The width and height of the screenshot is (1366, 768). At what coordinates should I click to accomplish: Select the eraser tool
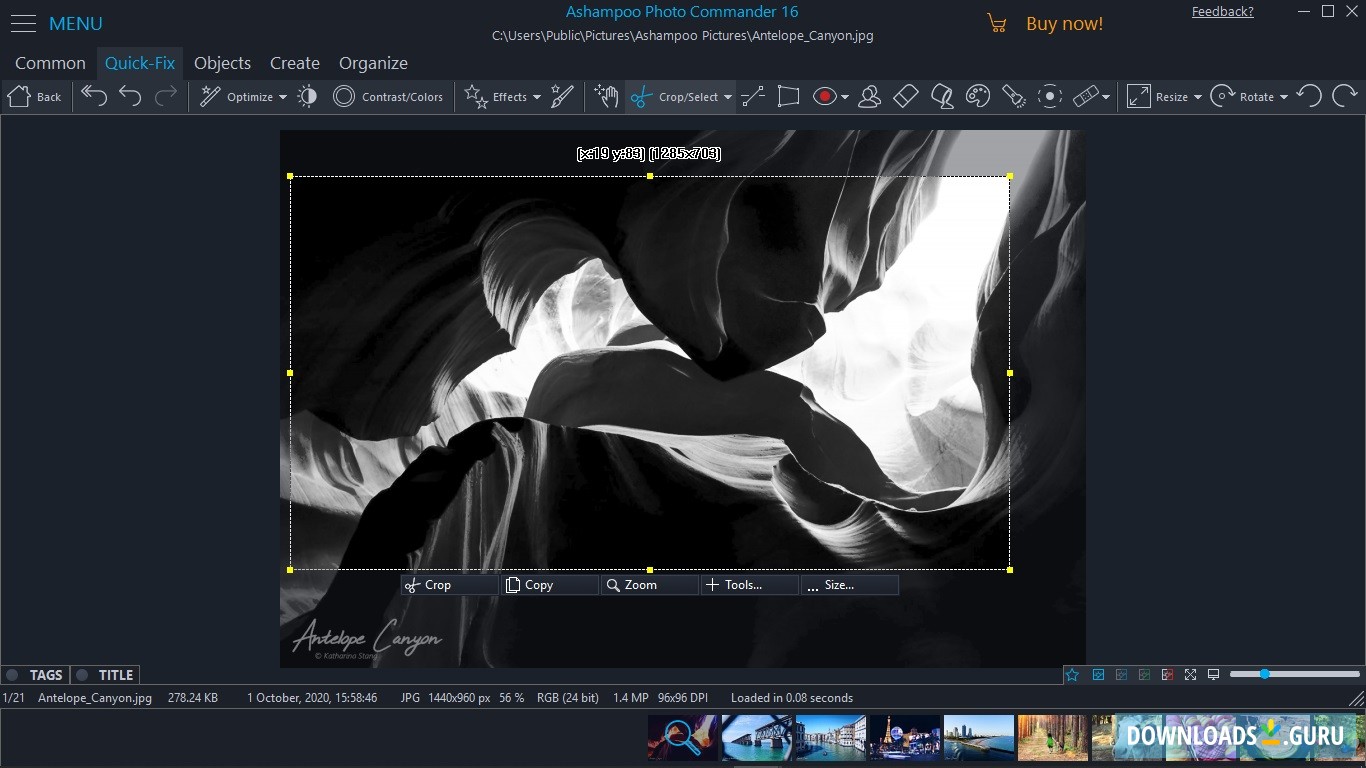coord(905,96)
